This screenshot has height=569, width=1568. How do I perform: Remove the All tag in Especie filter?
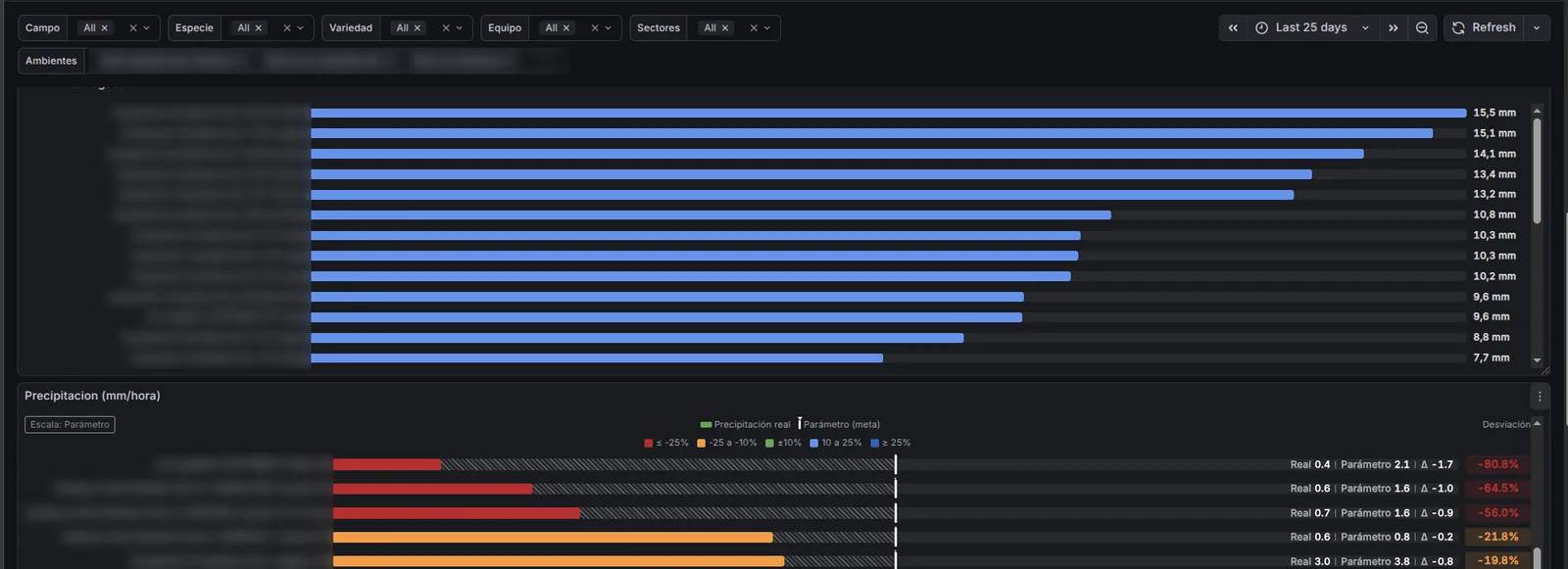coord(259,28)
